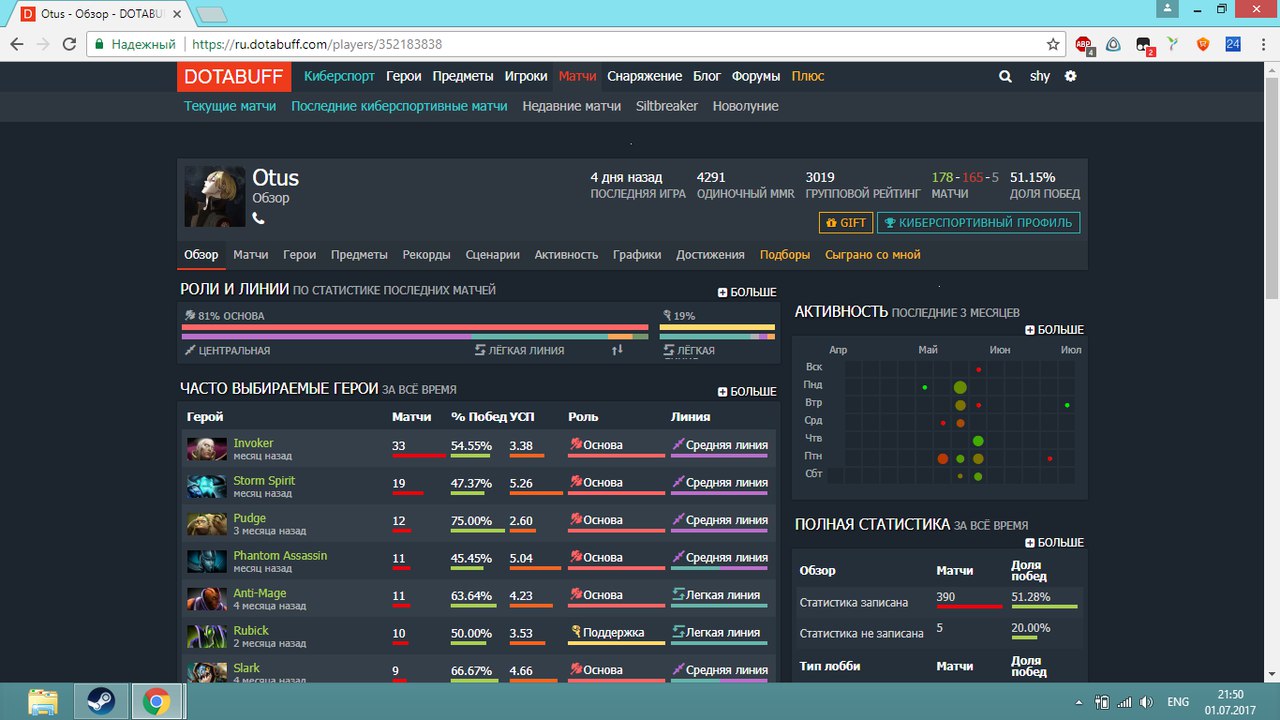
Task: Click the black extension icon with red 2 badge
Action: click(x=1144, y=45)
